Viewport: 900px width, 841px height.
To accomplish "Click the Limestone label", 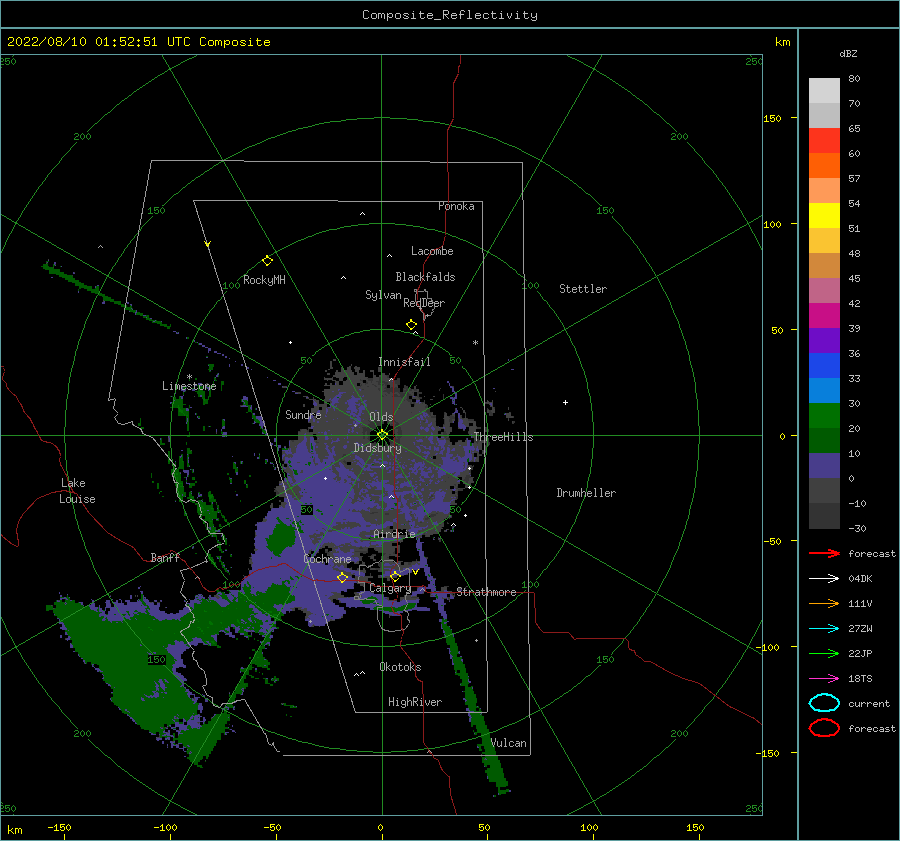I will click(189, 386).
